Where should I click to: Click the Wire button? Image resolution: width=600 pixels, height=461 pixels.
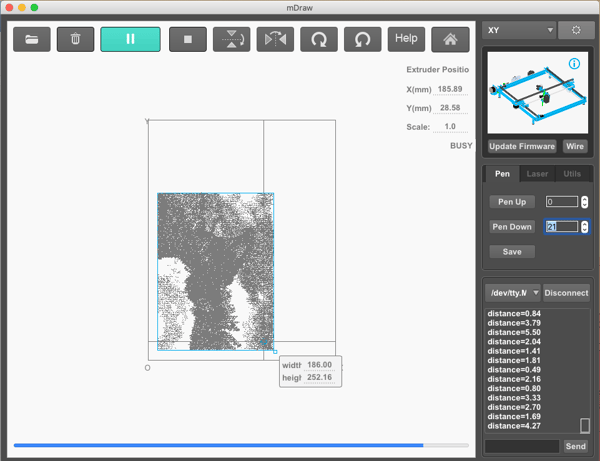(575, 146)
